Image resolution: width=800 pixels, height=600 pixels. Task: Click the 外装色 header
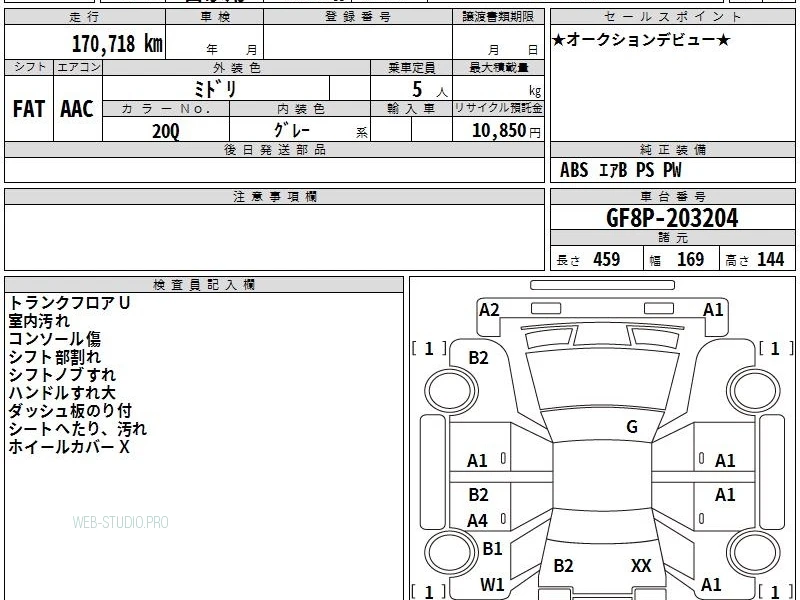point(237,67)
